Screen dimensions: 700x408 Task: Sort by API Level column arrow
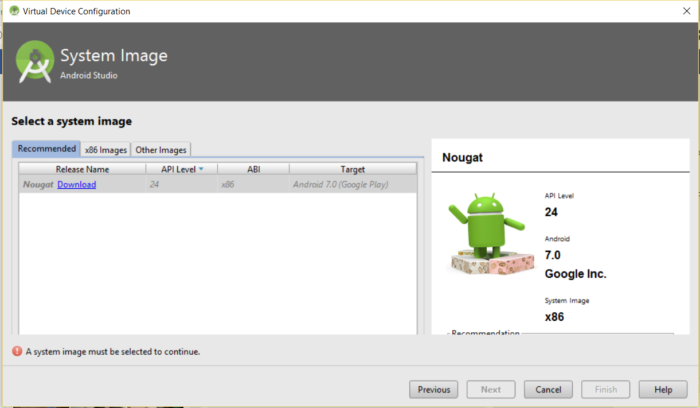tap(201, 169)
